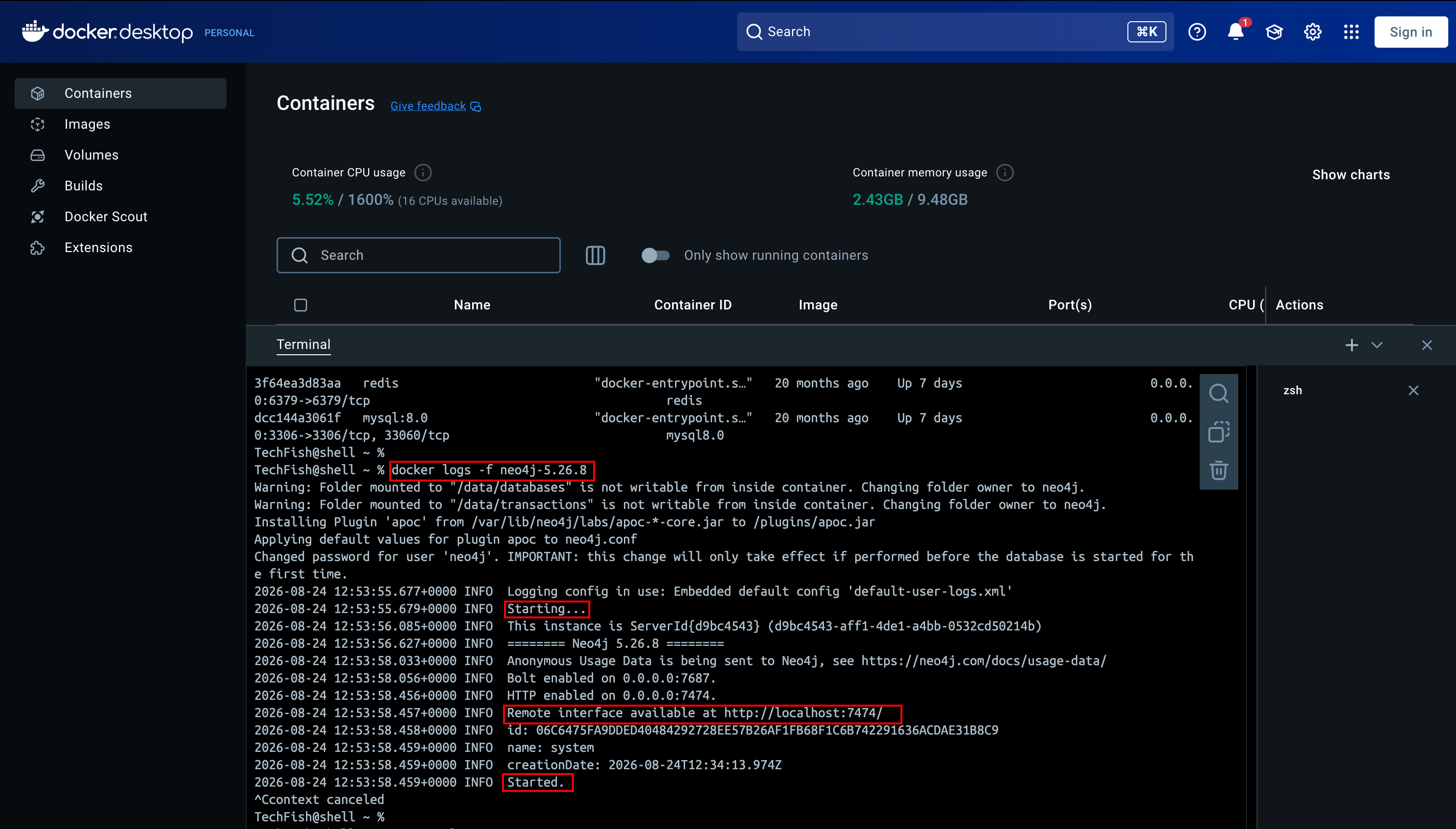Click the ⌘K shortcut badge

(x=1147, y=32)
